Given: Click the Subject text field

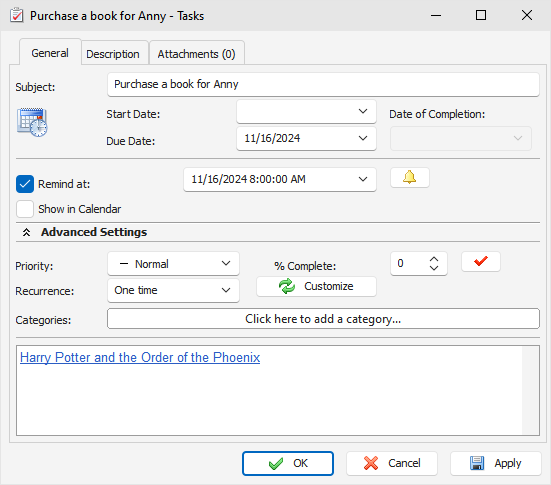Looking at the screenshot, I should click(x=323, y=84).
